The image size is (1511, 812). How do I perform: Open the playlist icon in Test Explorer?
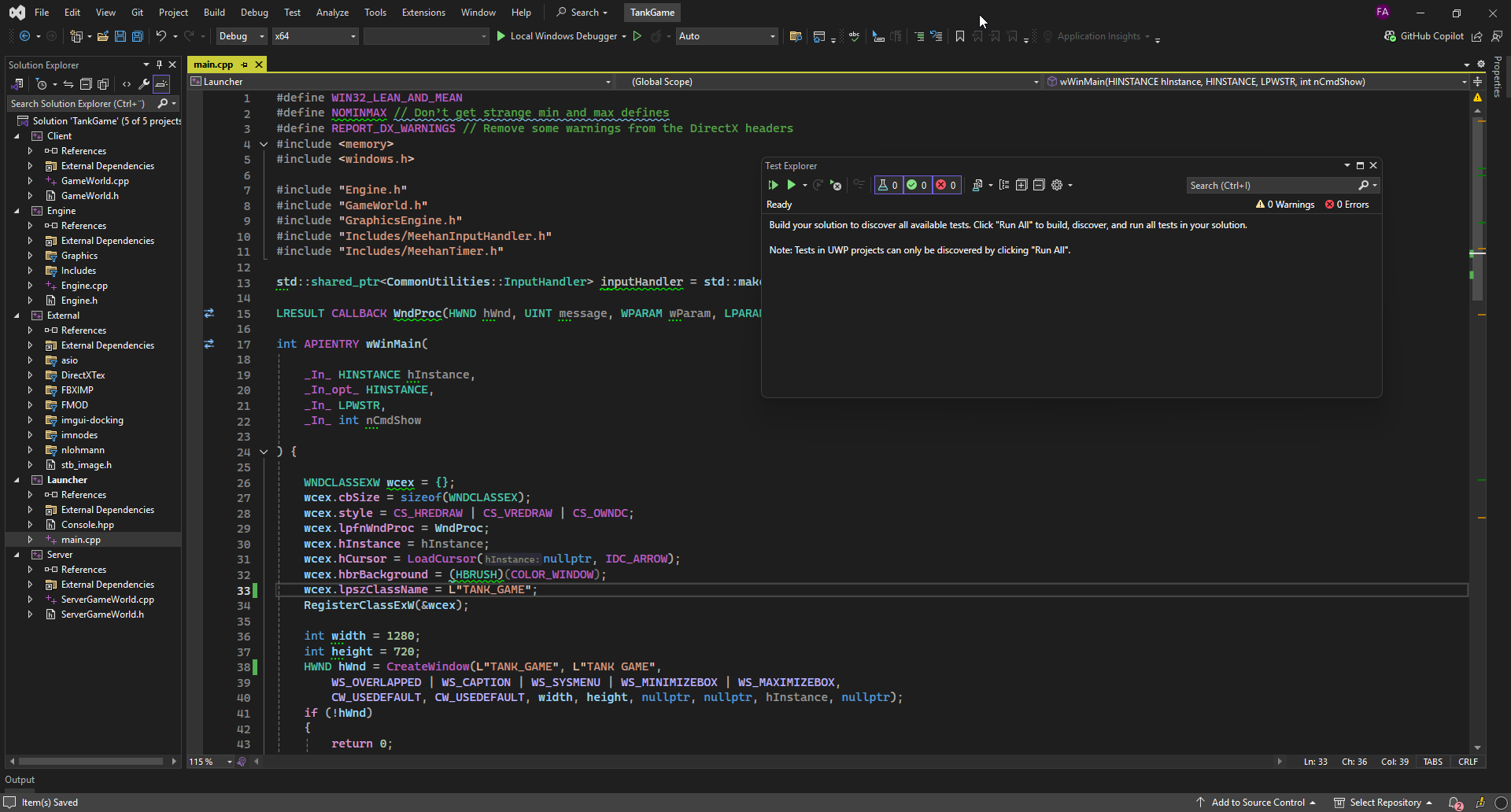pyautogui.click(x=977, y=185)
